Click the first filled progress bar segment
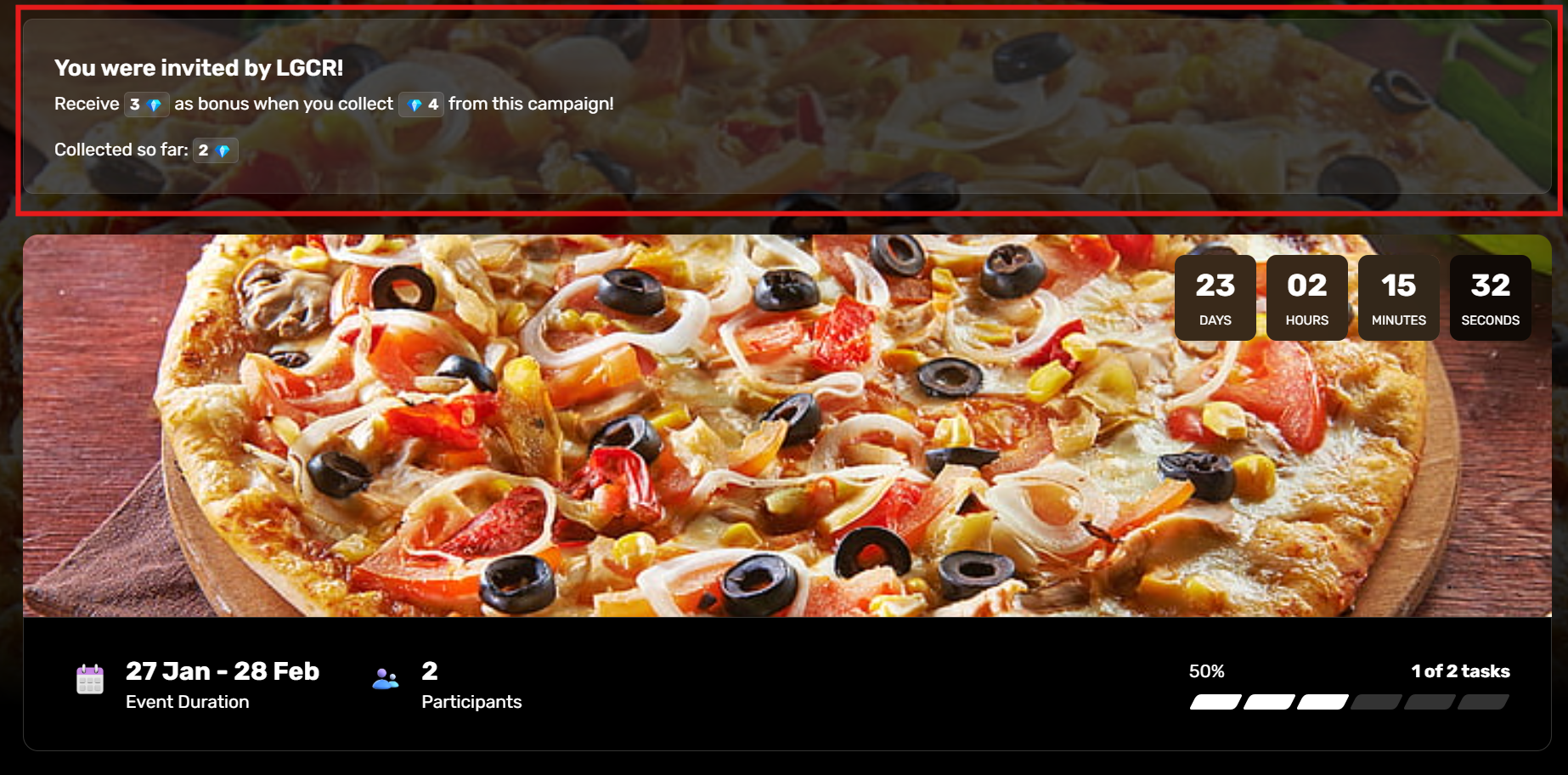 coord(1215,702)
